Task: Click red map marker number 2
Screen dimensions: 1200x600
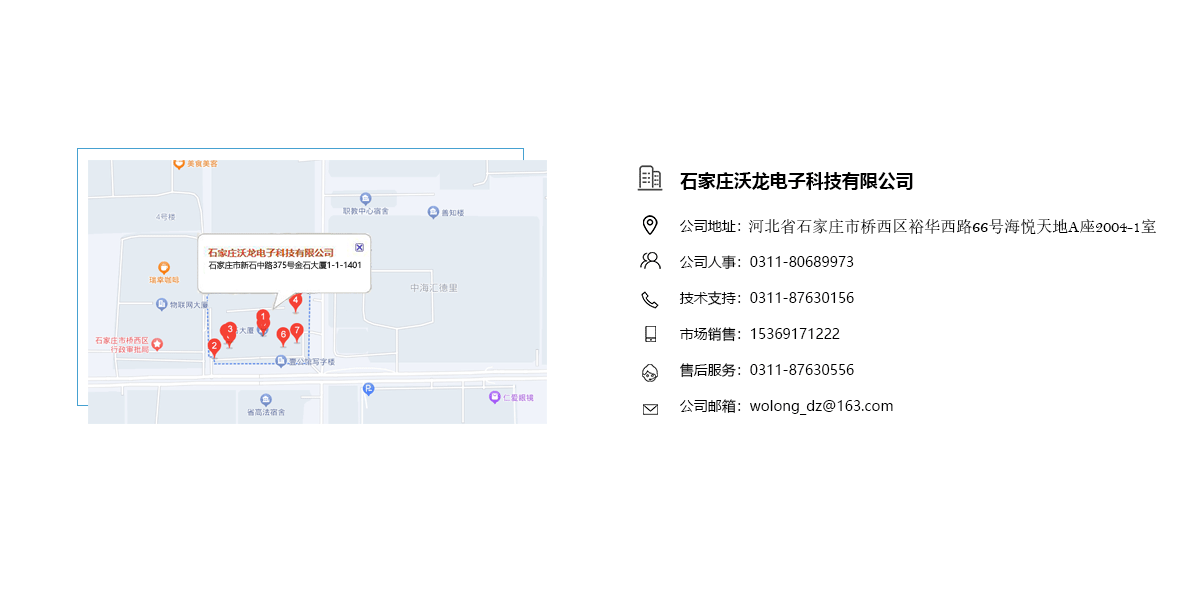Action: pos(214,347)
